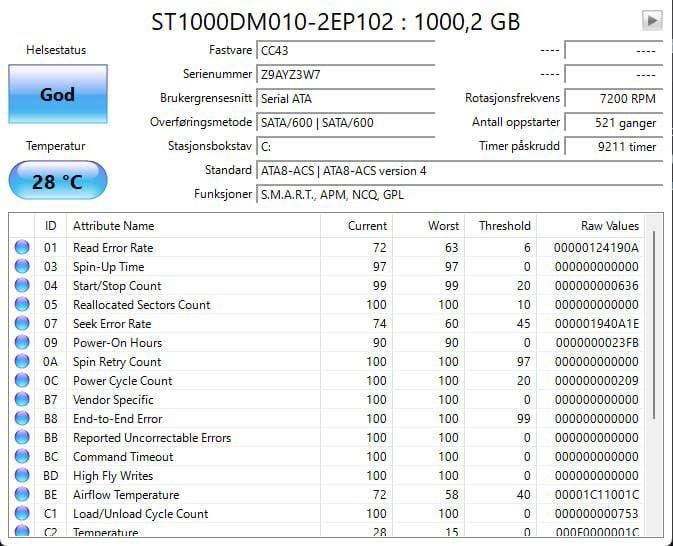Click the ATA8-ACS standard field
The height and width of the screenshot is (546, 673).
[x=460, y=171]
